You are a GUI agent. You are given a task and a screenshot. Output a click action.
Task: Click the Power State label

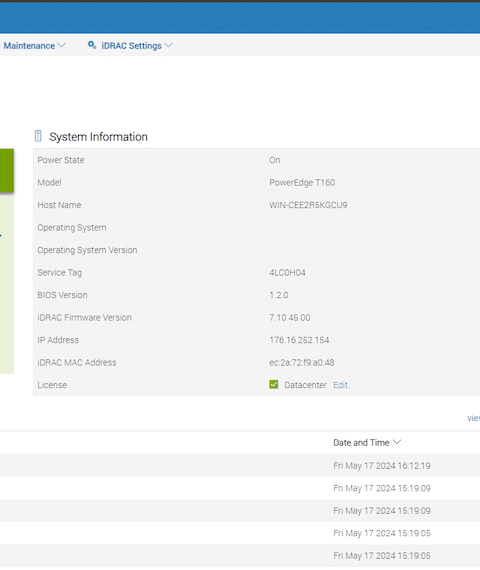point(61,160)
